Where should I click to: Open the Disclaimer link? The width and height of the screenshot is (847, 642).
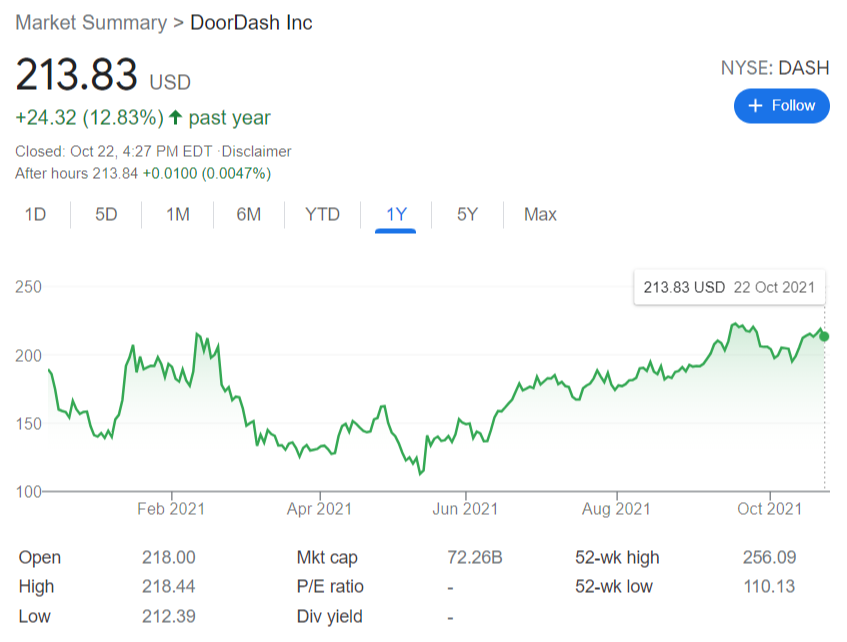click(257, 151)
